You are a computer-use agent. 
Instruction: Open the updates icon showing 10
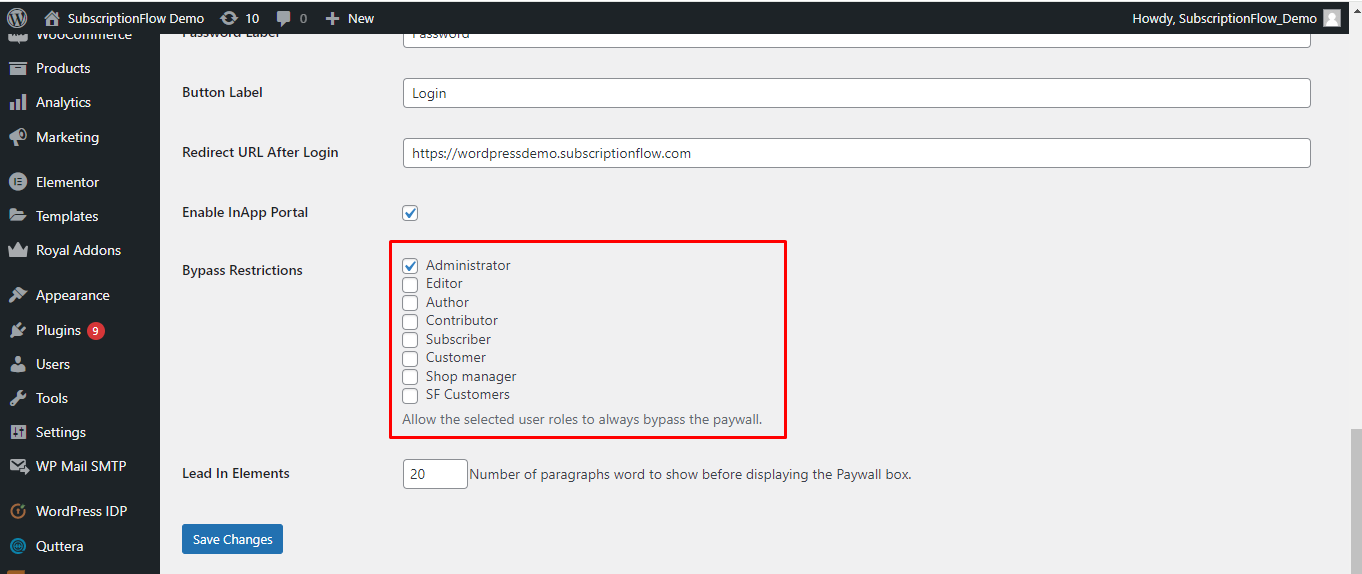(229, 18)
